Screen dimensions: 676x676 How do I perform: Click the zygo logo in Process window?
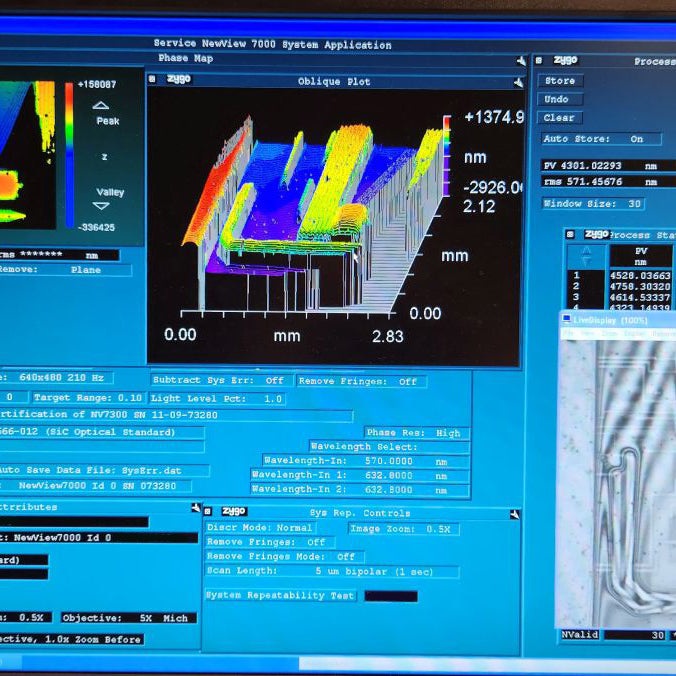point(566,60)
